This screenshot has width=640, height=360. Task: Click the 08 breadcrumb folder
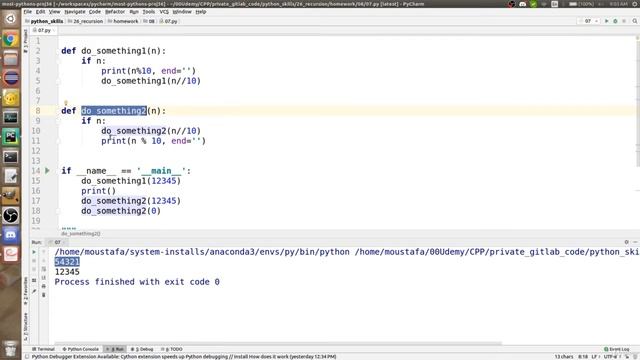149,21
